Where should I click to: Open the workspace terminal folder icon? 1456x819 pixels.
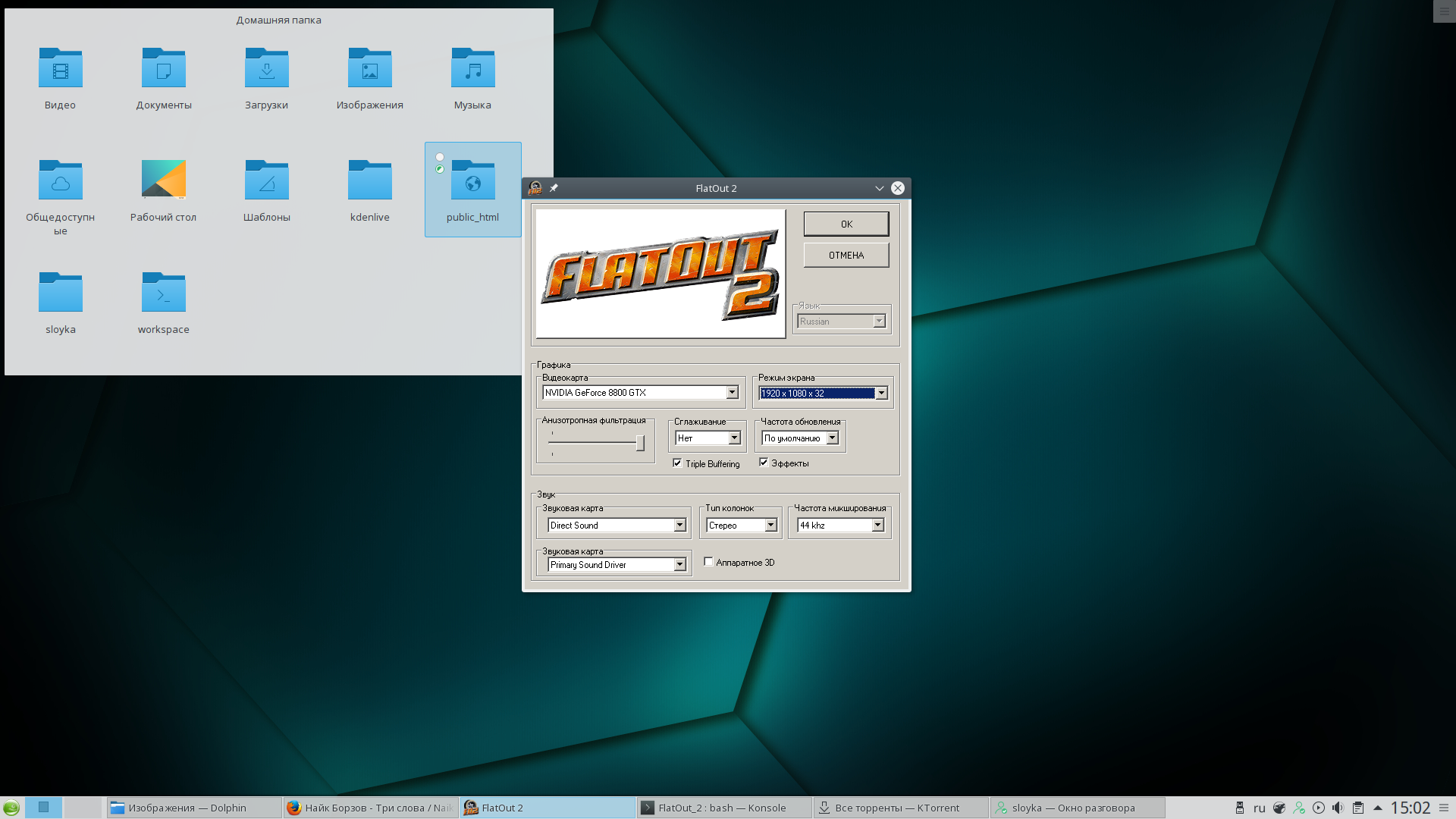pyautogui.click(x=163, y=292)
